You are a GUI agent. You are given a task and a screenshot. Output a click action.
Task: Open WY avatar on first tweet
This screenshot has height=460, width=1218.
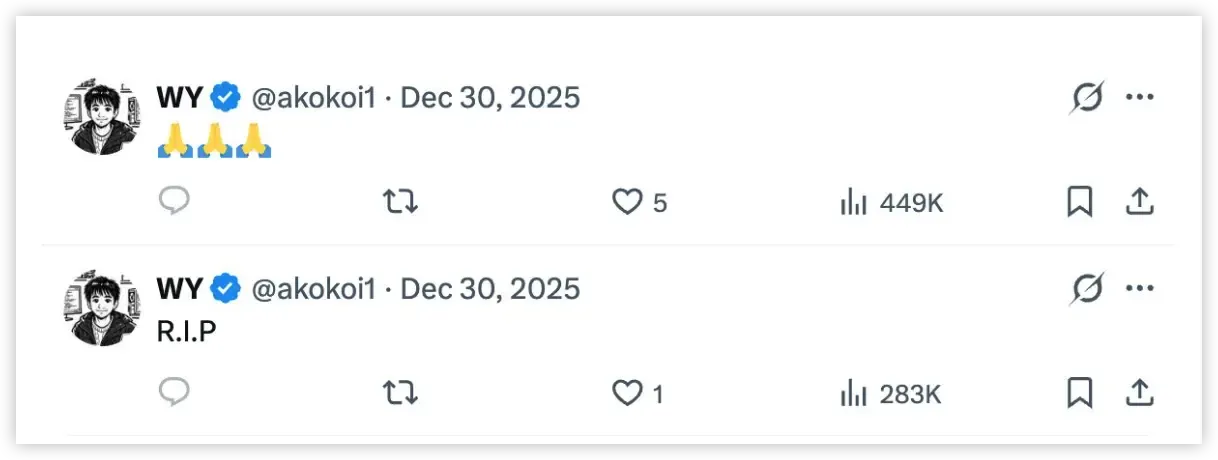point(101,117)
